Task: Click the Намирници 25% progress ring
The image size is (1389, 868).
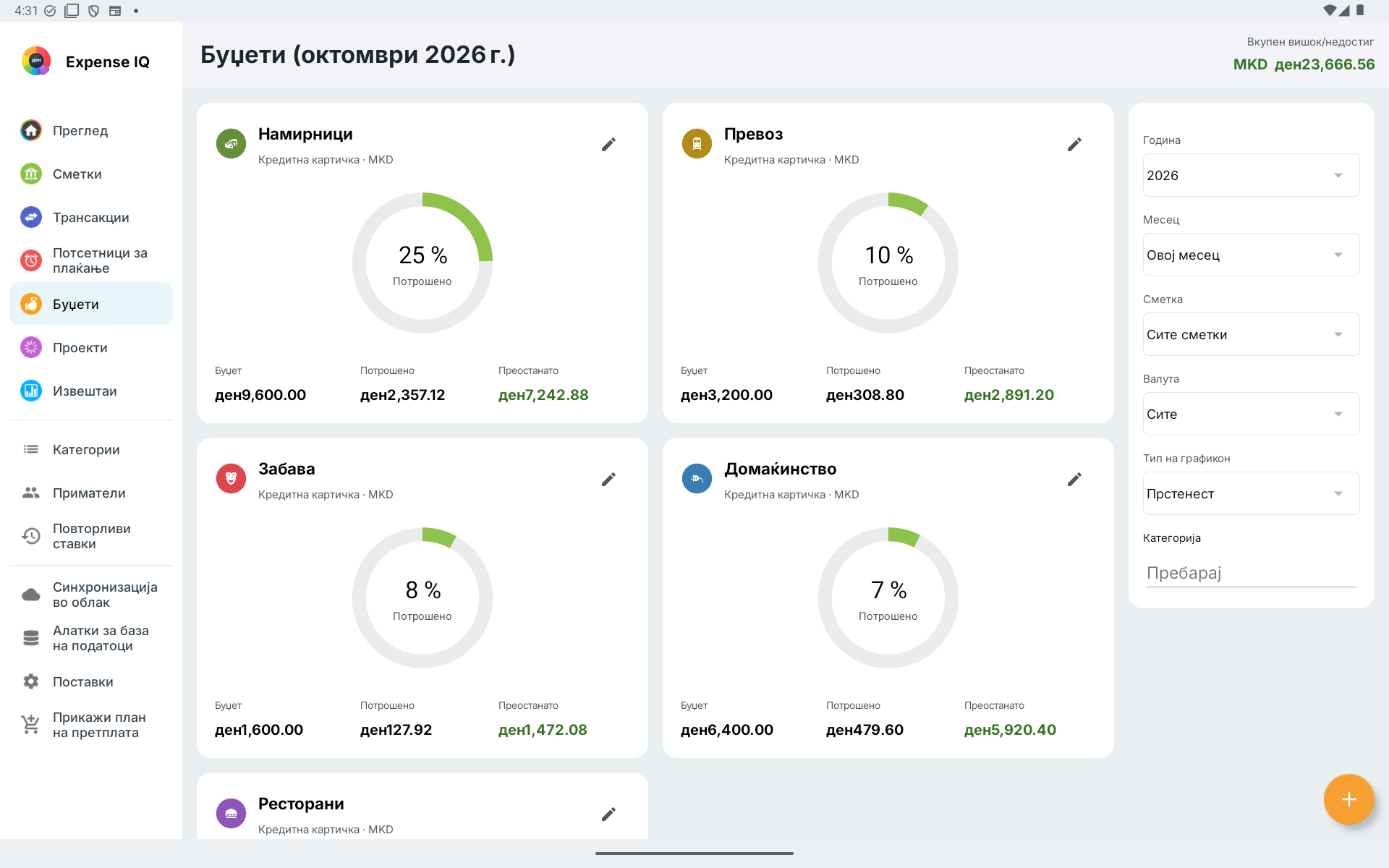Action: tap(422, 263)
